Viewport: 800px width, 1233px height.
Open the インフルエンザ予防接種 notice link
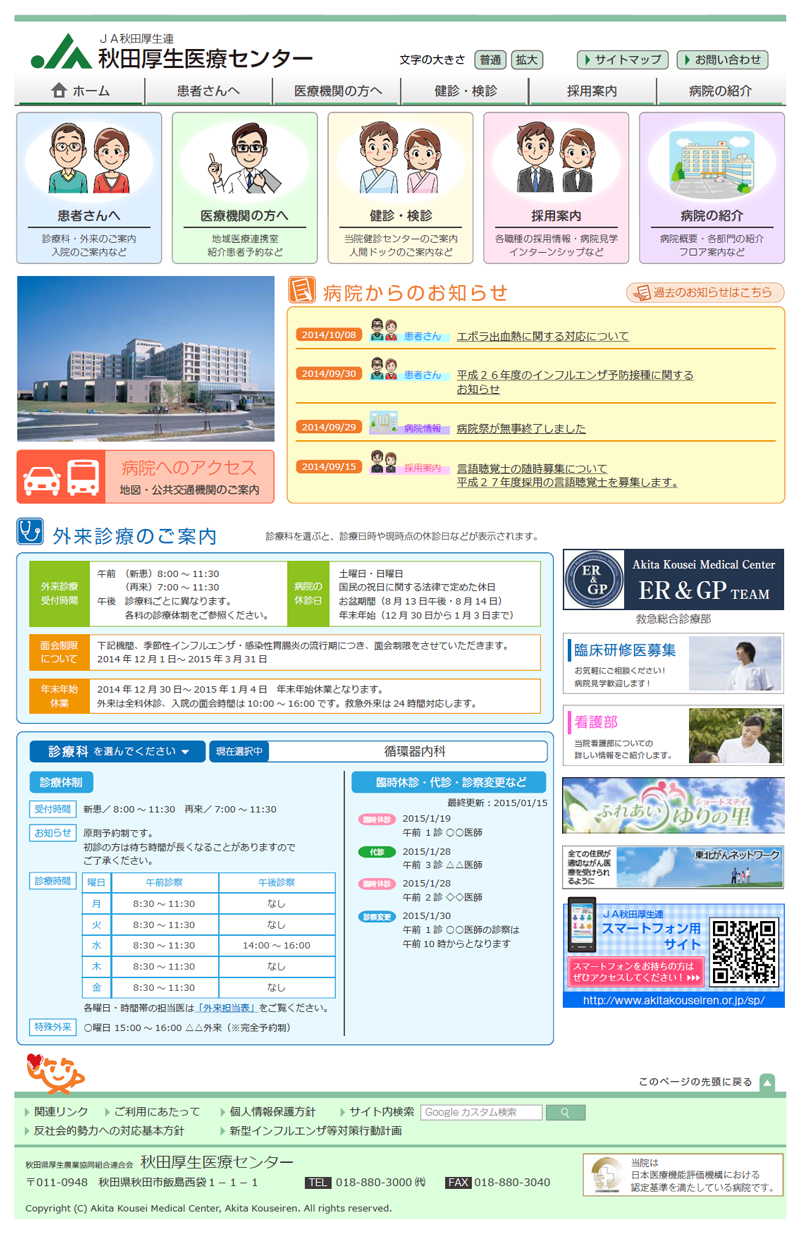pos(575,382)
